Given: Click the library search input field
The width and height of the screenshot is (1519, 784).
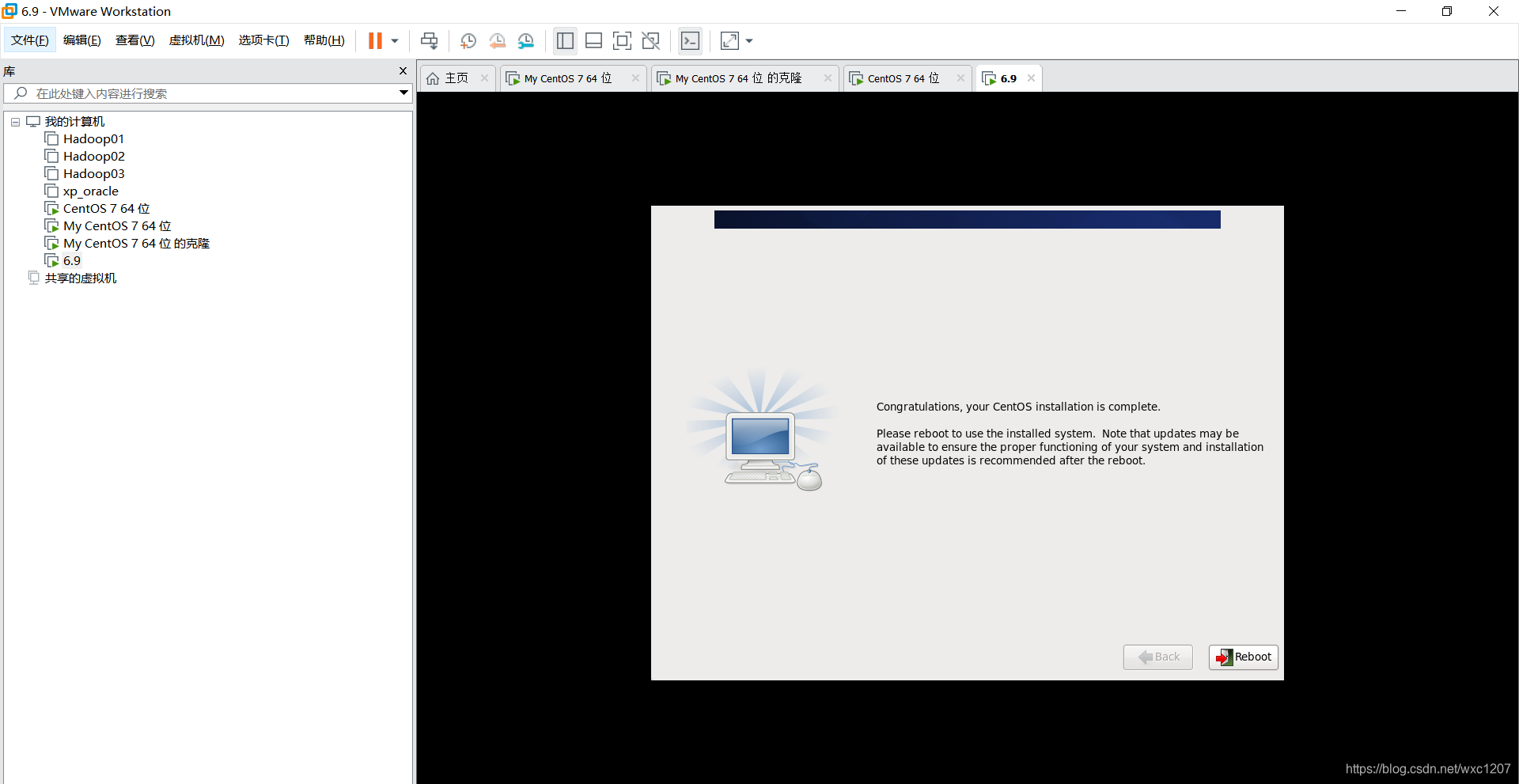Looking at the screenshot, I should (x=210, y=93).
